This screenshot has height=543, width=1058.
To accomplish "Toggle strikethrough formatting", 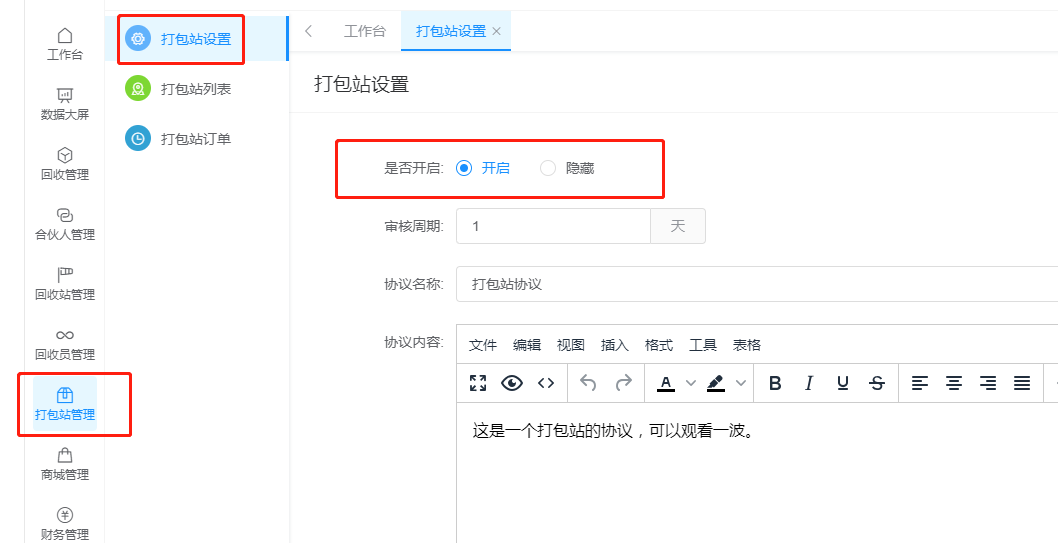I will pyautogui.click(x=876, y=383).
